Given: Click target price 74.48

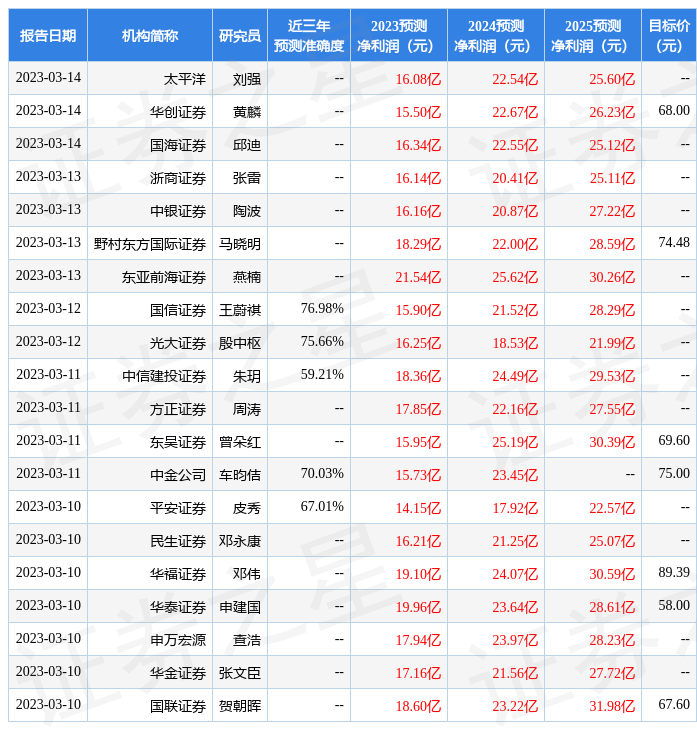Looking at the screenshot, I should [674, 243].
